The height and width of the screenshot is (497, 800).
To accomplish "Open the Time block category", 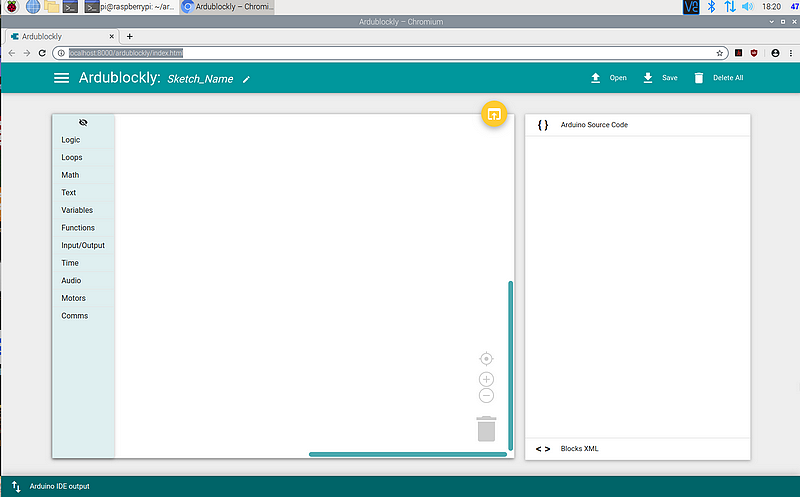I will click(x=83, y=263).
